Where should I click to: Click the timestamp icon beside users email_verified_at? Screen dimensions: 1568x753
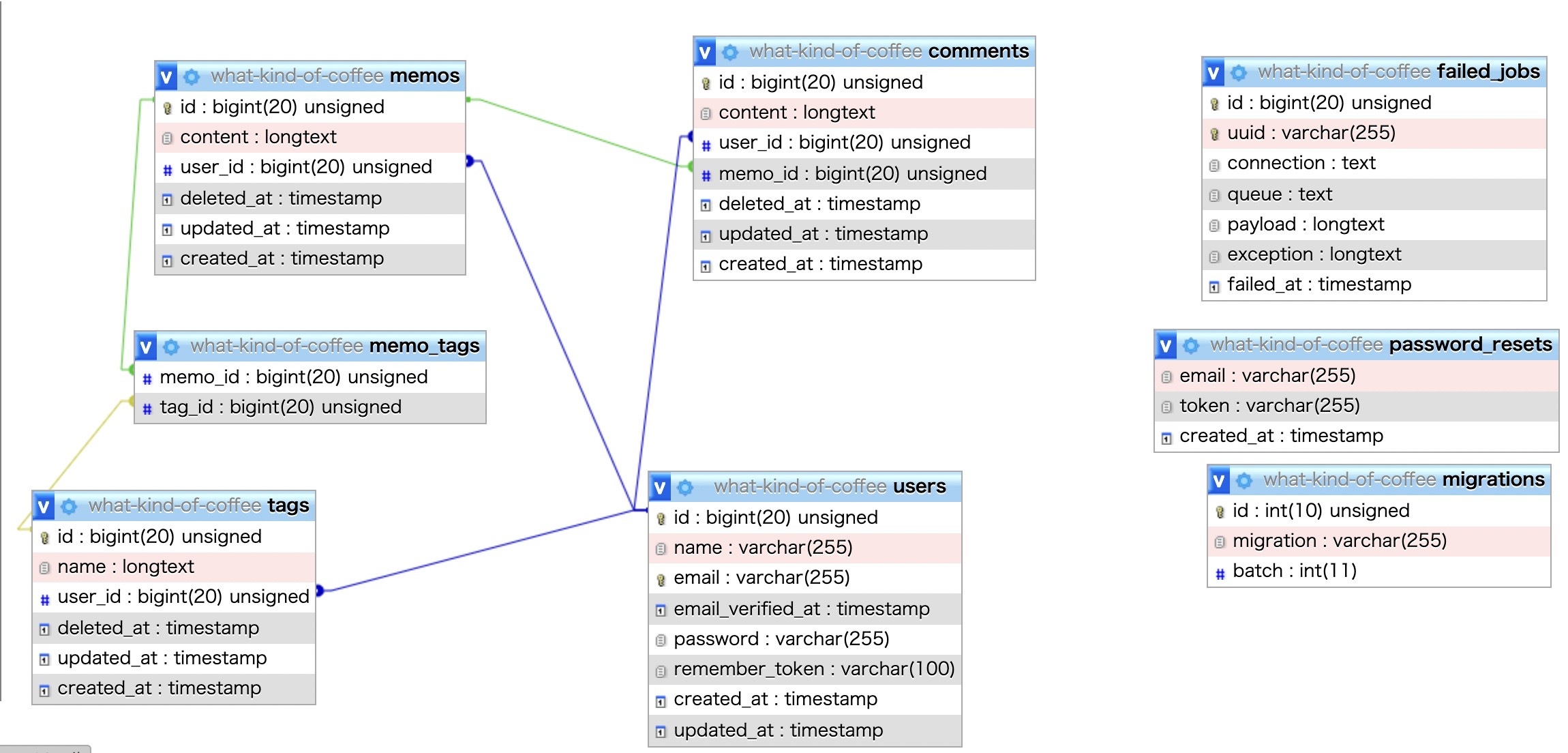[x=661, y=610]
